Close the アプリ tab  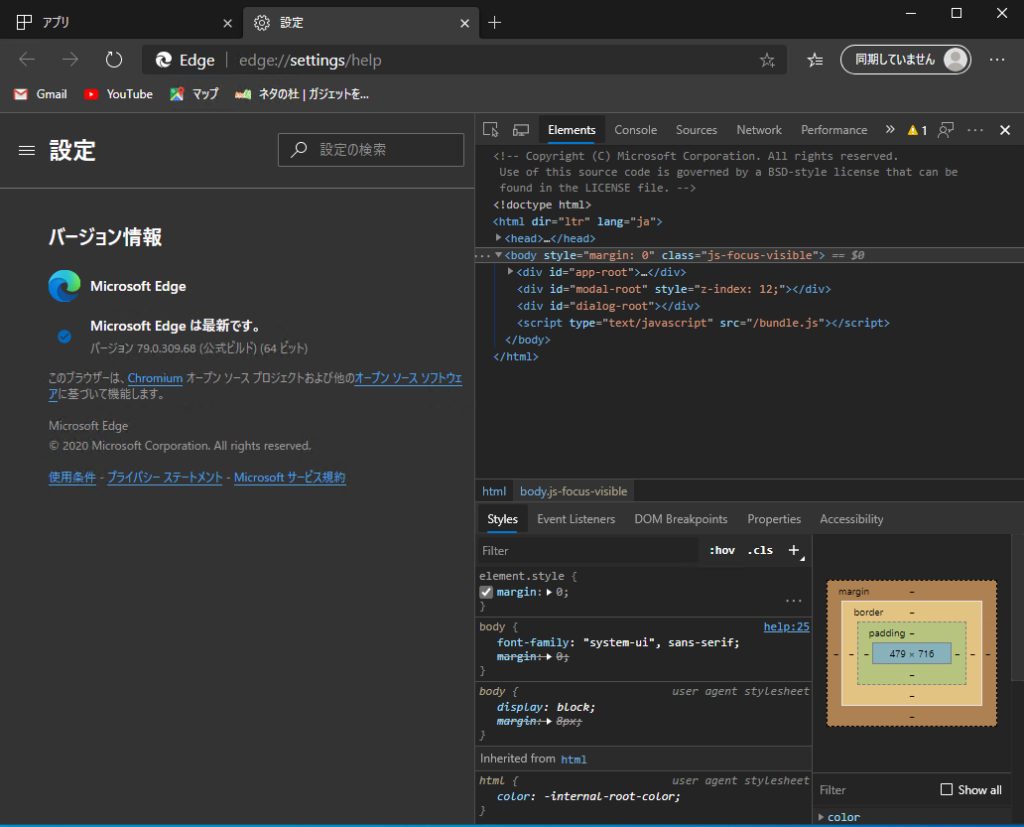227,24
